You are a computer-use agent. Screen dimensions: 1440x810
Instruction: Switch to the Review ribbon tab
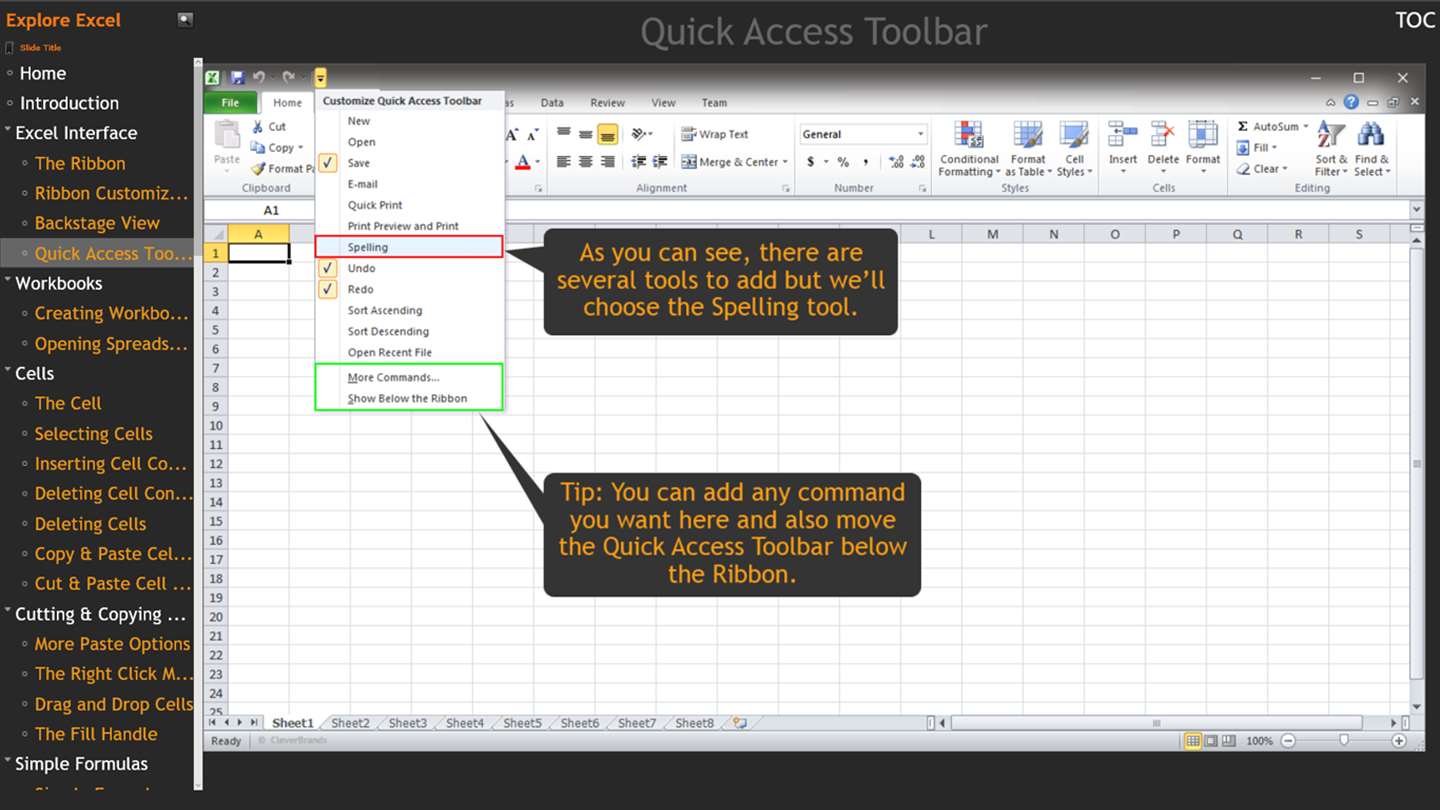tap(607, 102)
